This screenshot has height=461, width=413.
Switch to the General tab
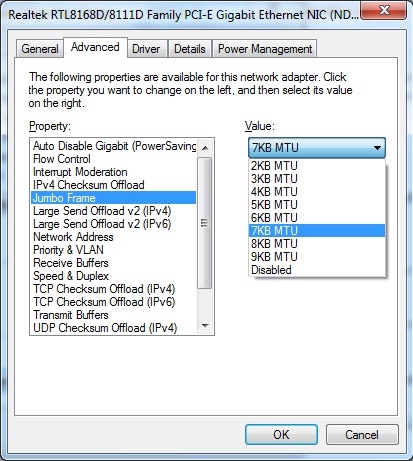40,49
